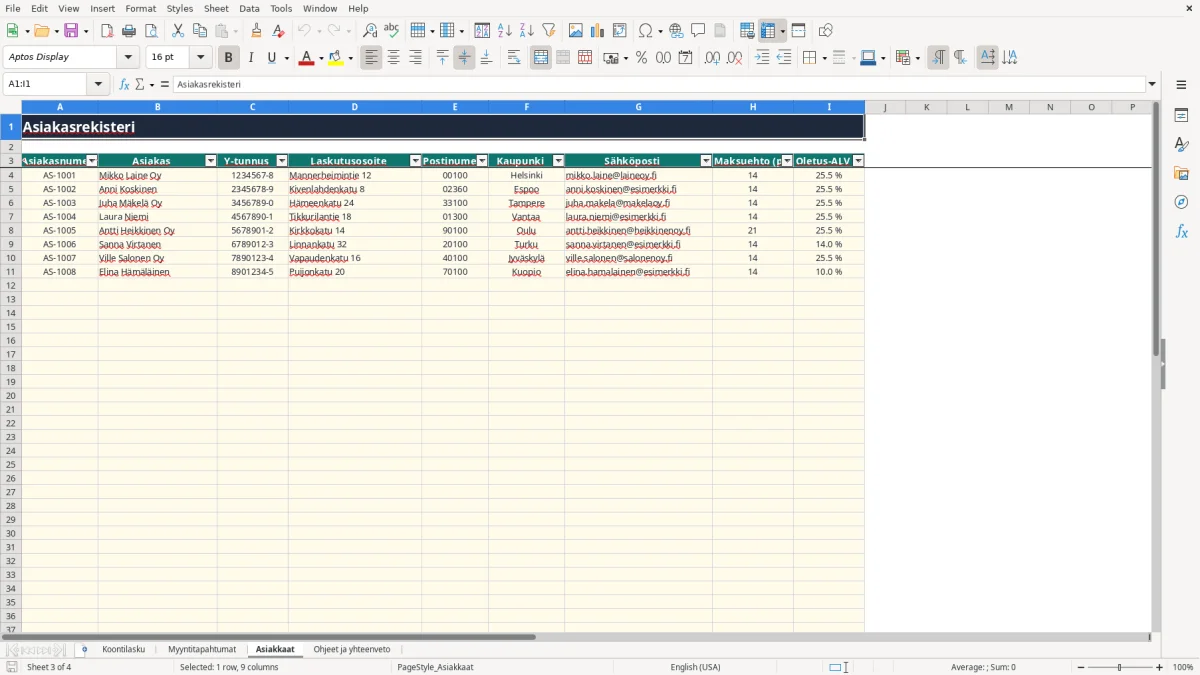The width and height of the screenshot is (1200, 675).
Task: Toggle Italic formatting
Action: (250, 58)
